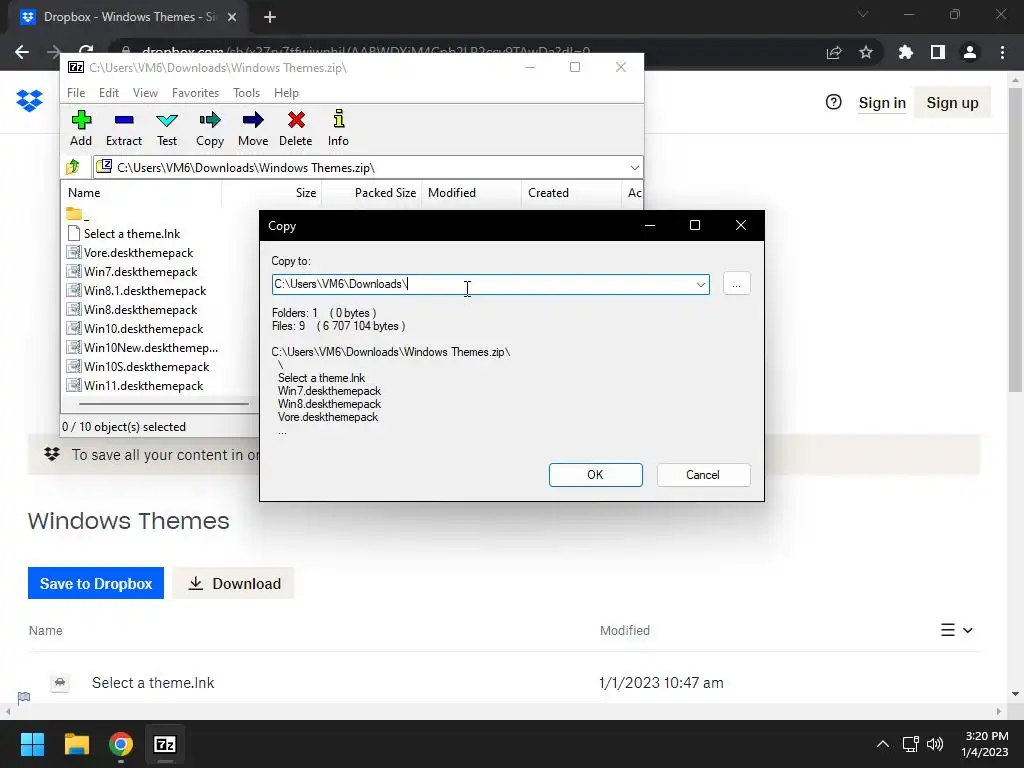This screenshot has width=1024, height=768.
Task: Open the network status tray icon
Action: point(910,744)
